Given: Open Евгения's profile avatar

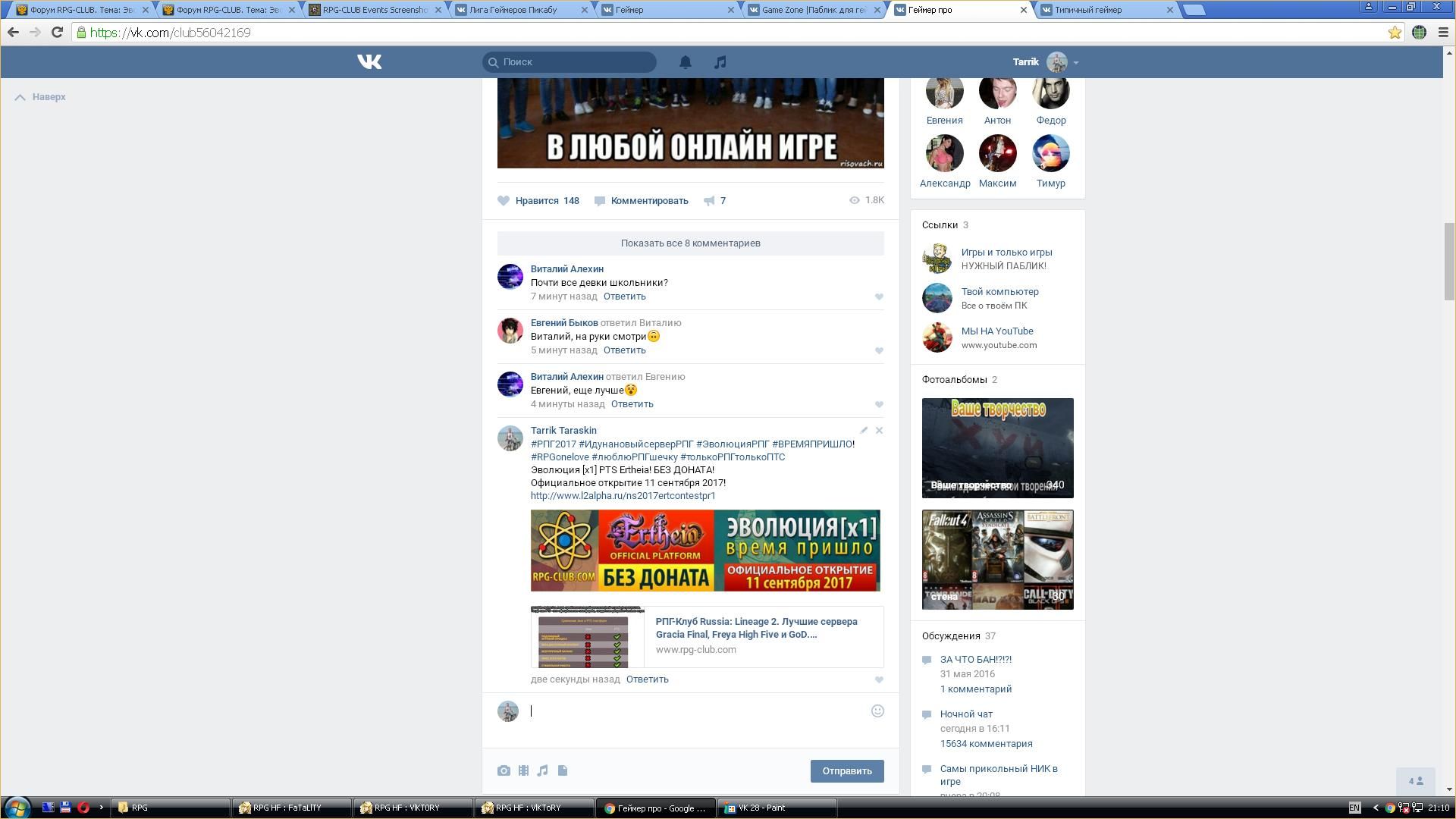Looking at the screenshot, I should [944, 93].
